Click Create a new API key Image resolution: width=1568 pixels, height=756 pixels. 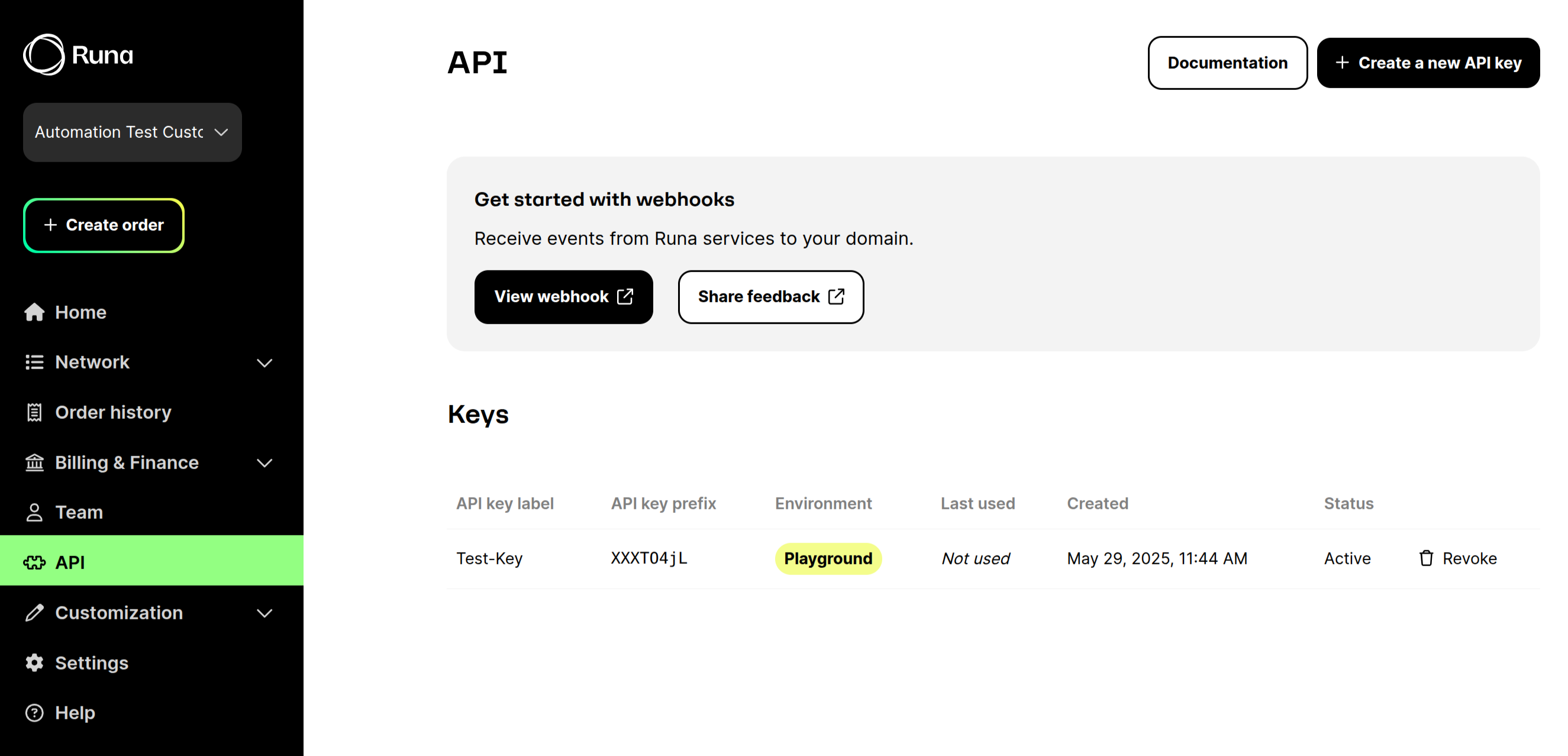coord(1428,63)
